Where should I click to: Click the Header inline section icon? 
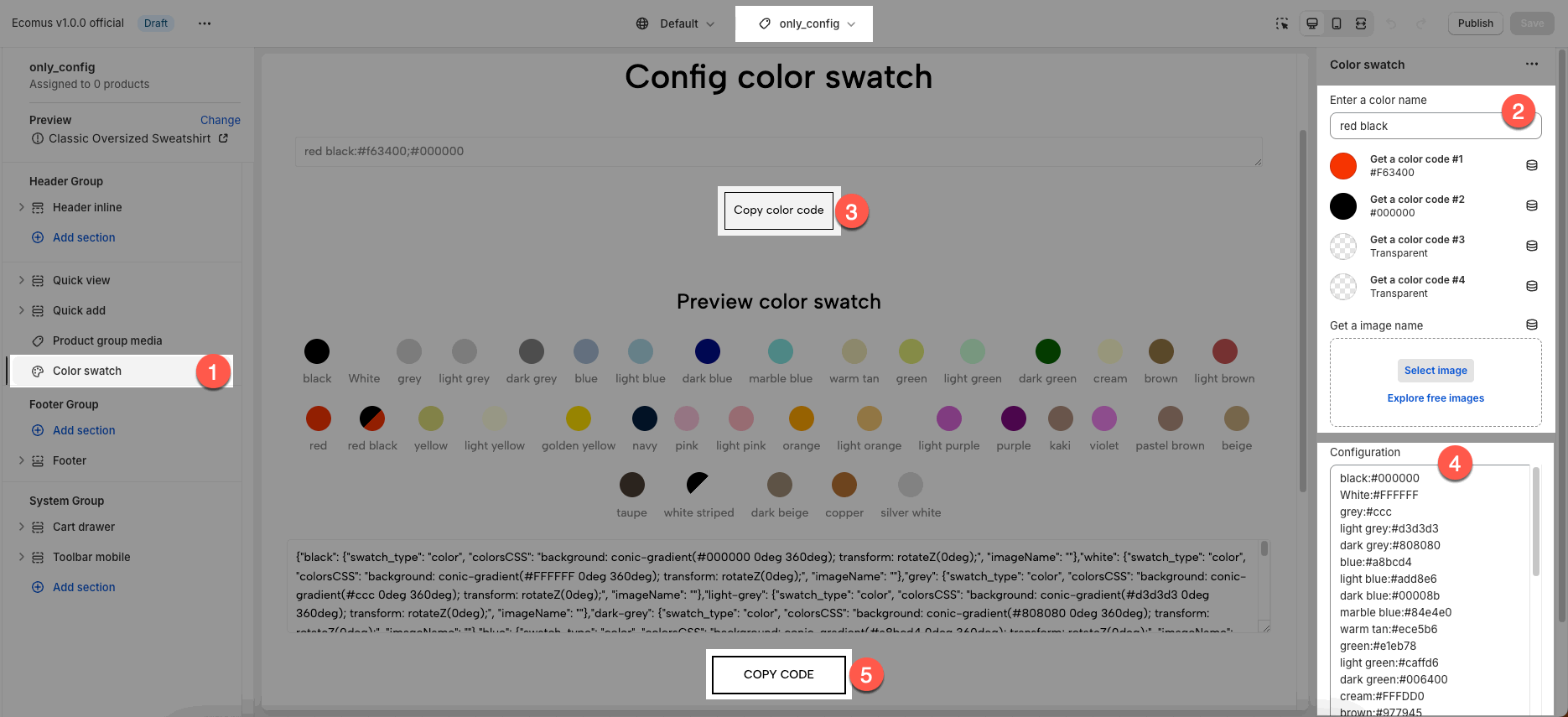point(38,207)
